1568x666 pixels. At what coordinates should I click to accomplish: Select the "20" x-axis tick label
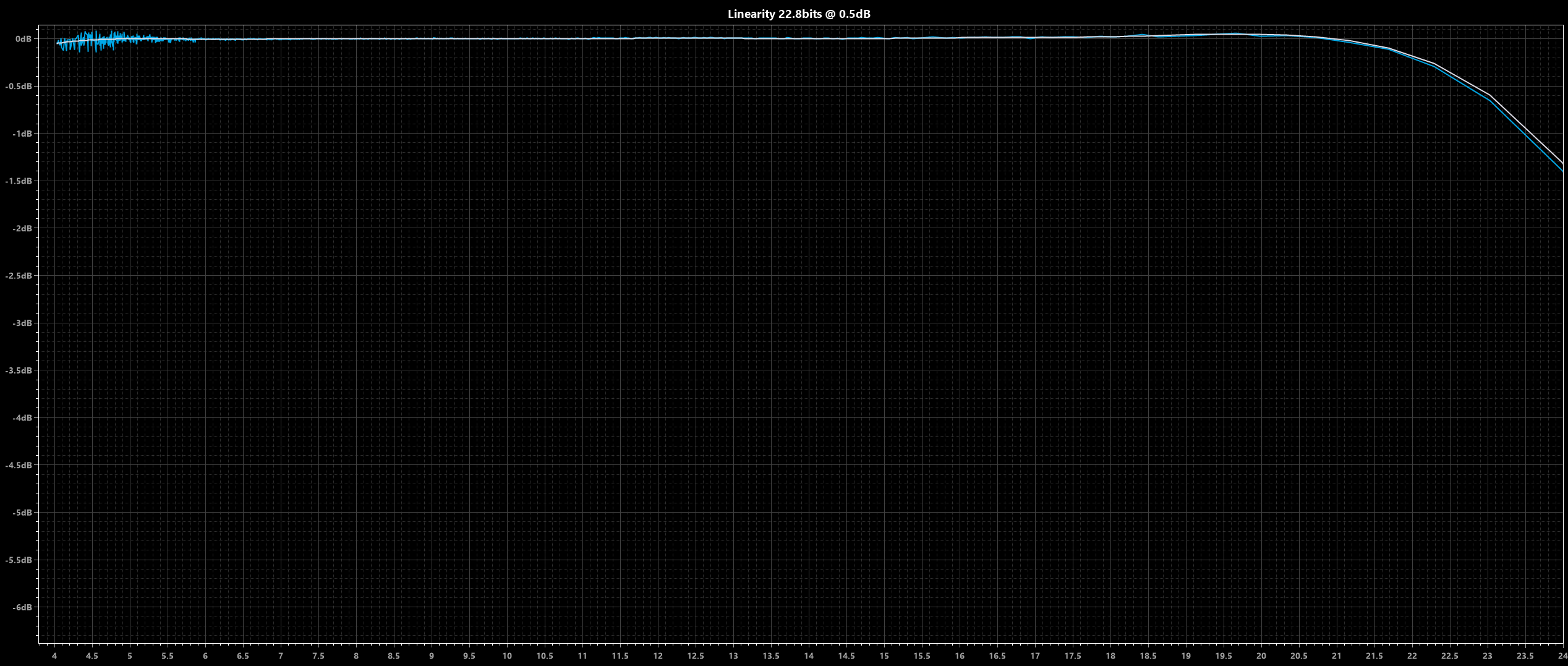pyautogui.click(x=1261, y=656)
